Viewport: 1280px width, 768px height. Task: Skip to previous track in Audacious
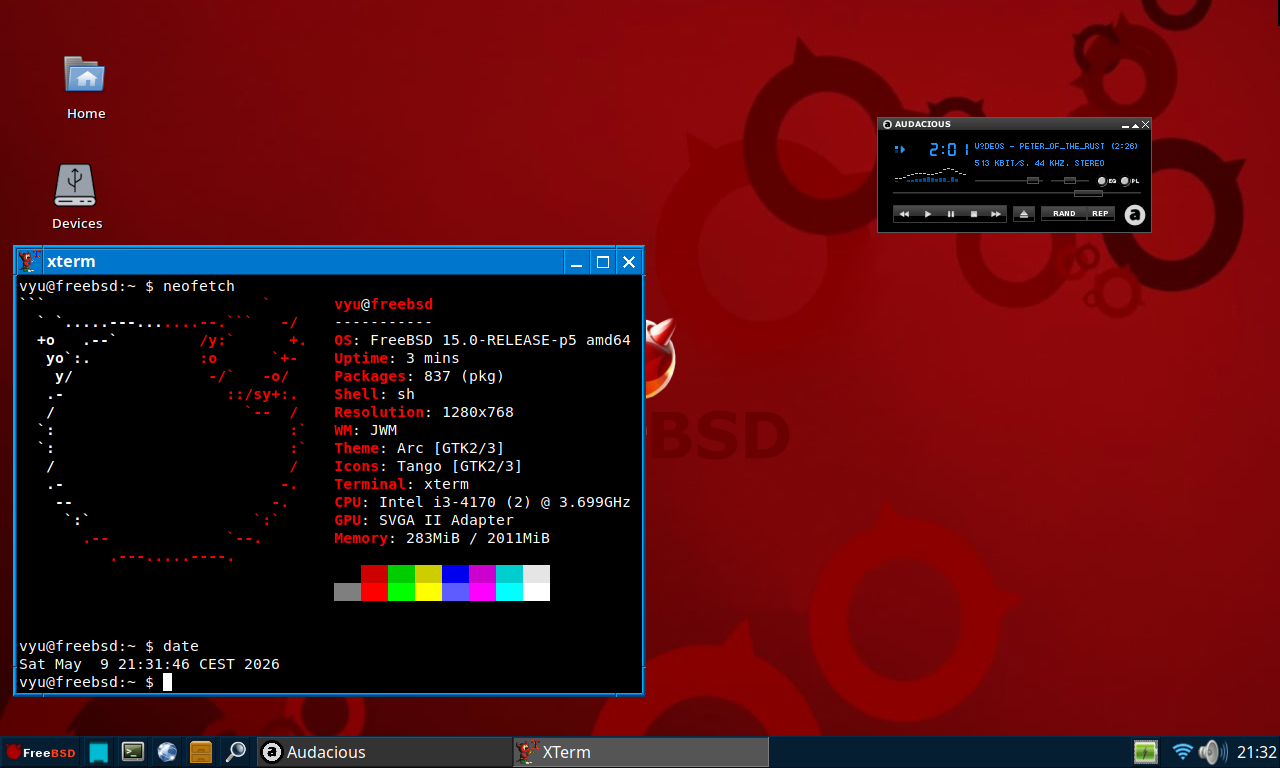904,214
